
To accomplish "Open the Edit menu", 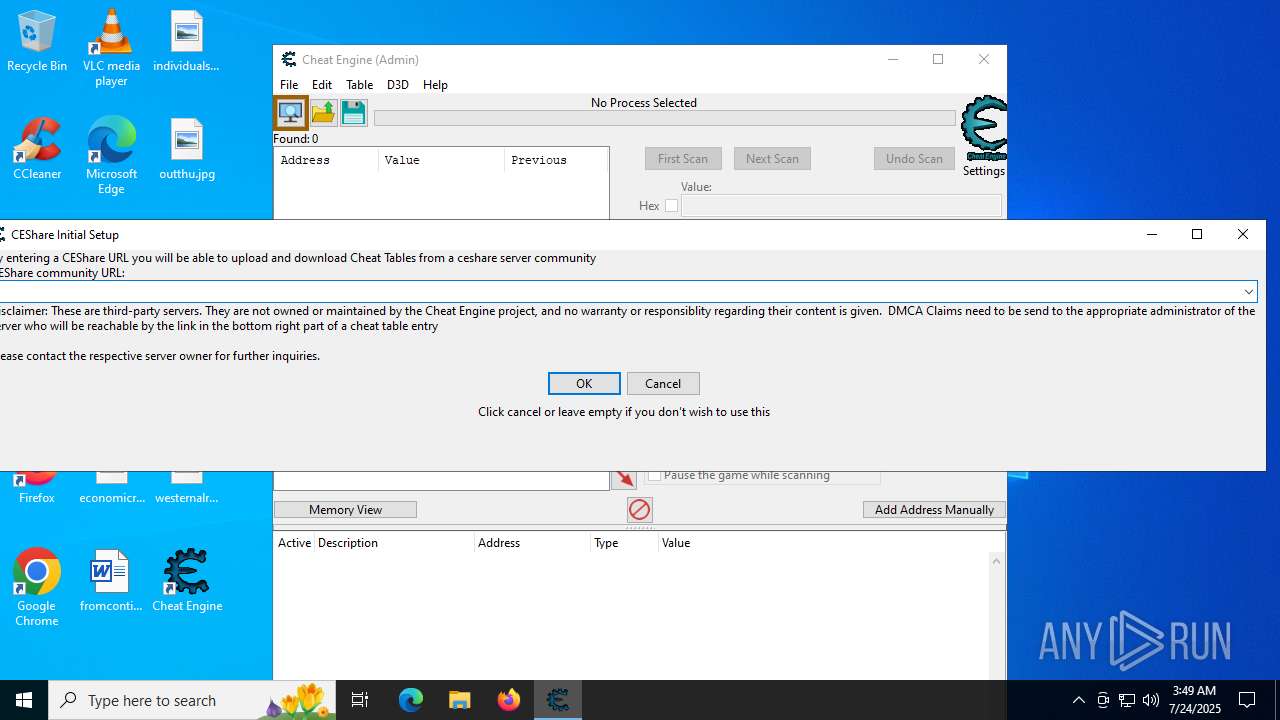I will 322,85.
